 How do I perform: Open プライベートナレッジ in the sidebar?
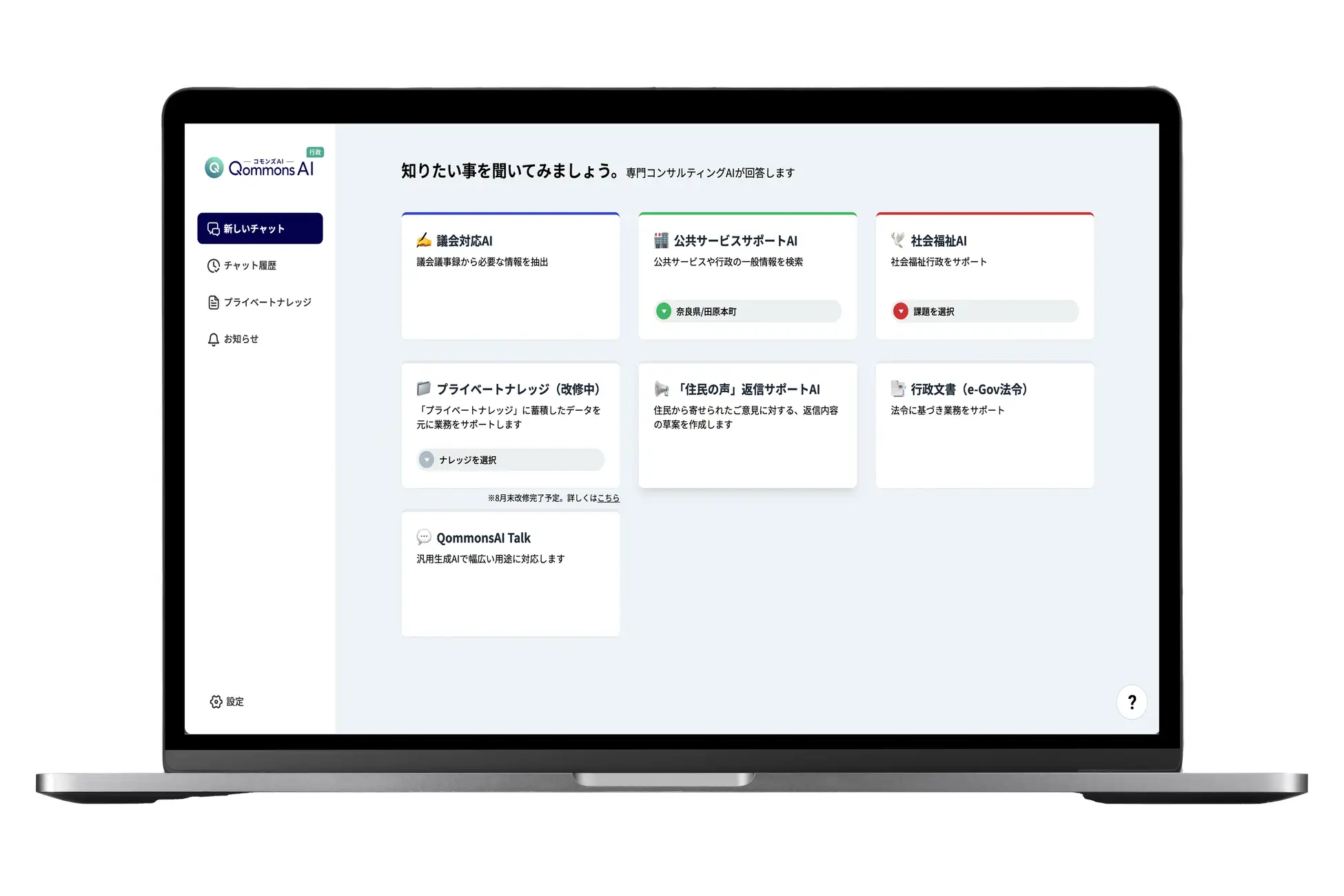(267, 302)
